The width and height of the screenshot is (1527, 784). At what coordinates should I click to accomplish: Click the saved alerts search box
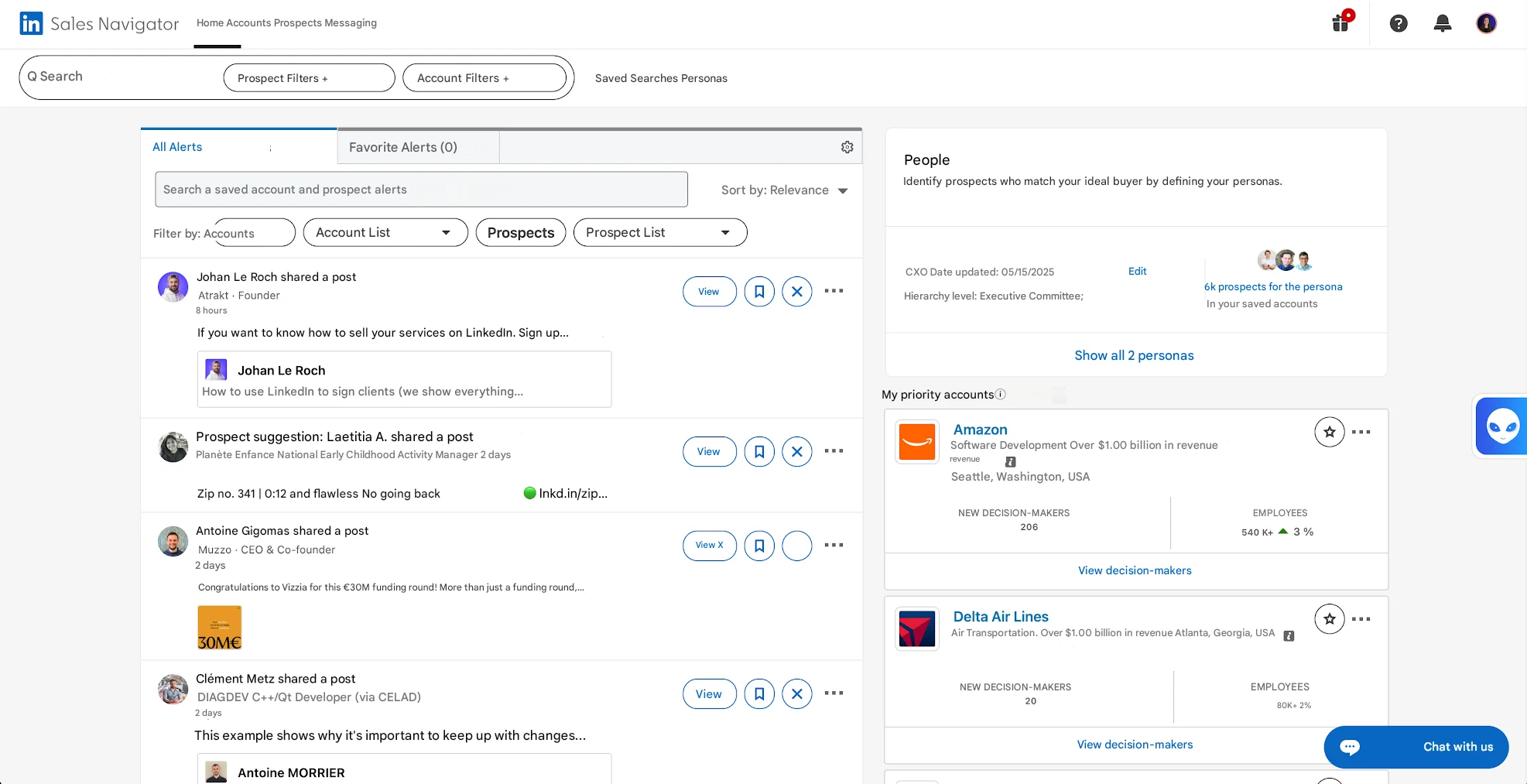click(x=421, y=190)
